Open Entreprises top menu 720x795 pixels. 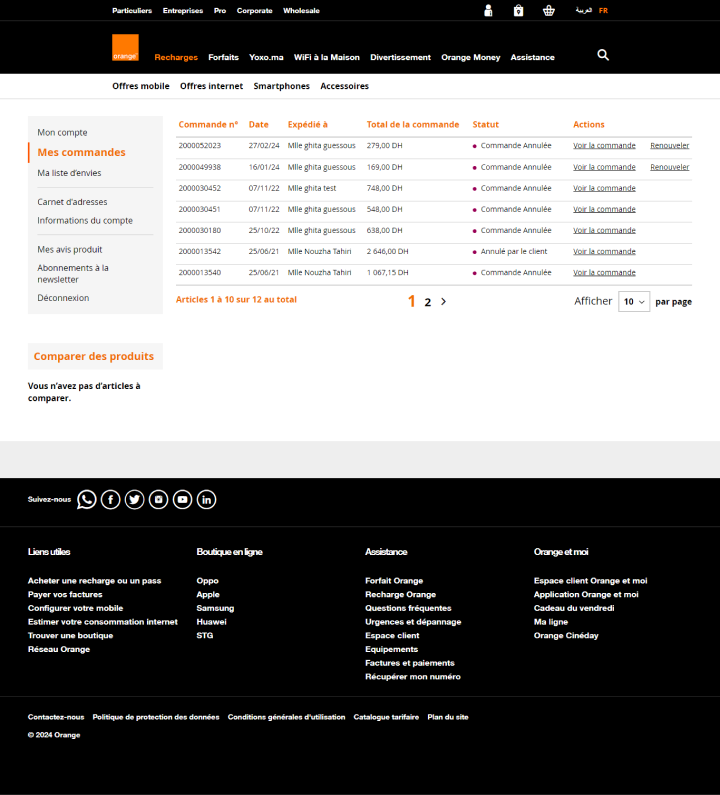click(x=183, y=11)
